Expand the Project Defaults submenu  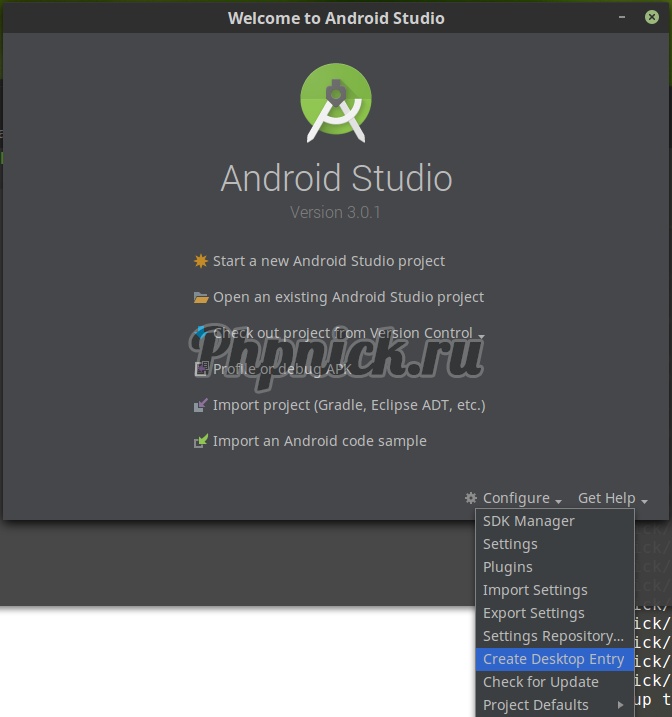click(x=620, y=705)
